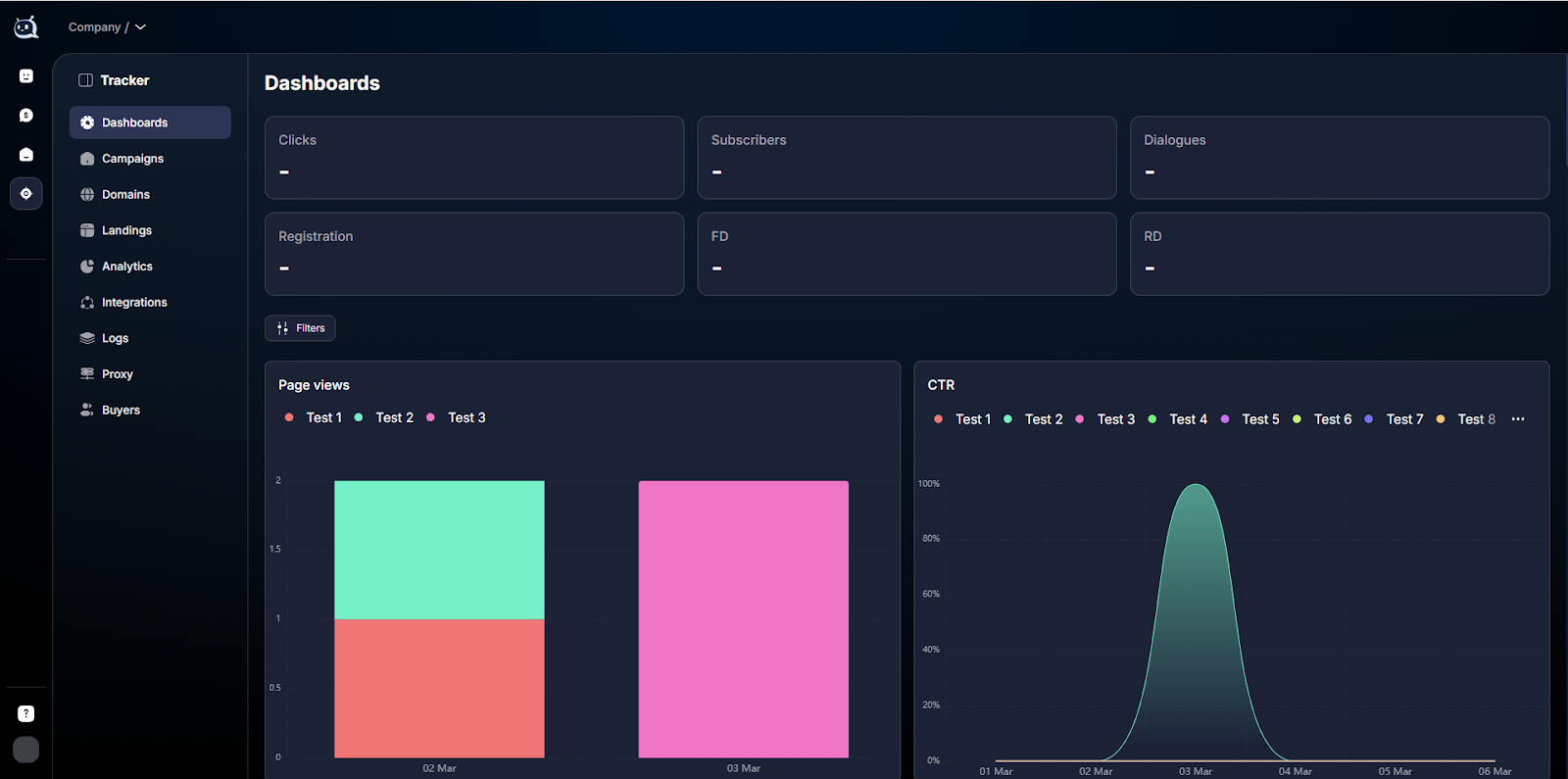Viewport: 1568px width, 779px height.
Task: Collapse the sidebar using the icon beside Tracker
Action: pos(85,80)
